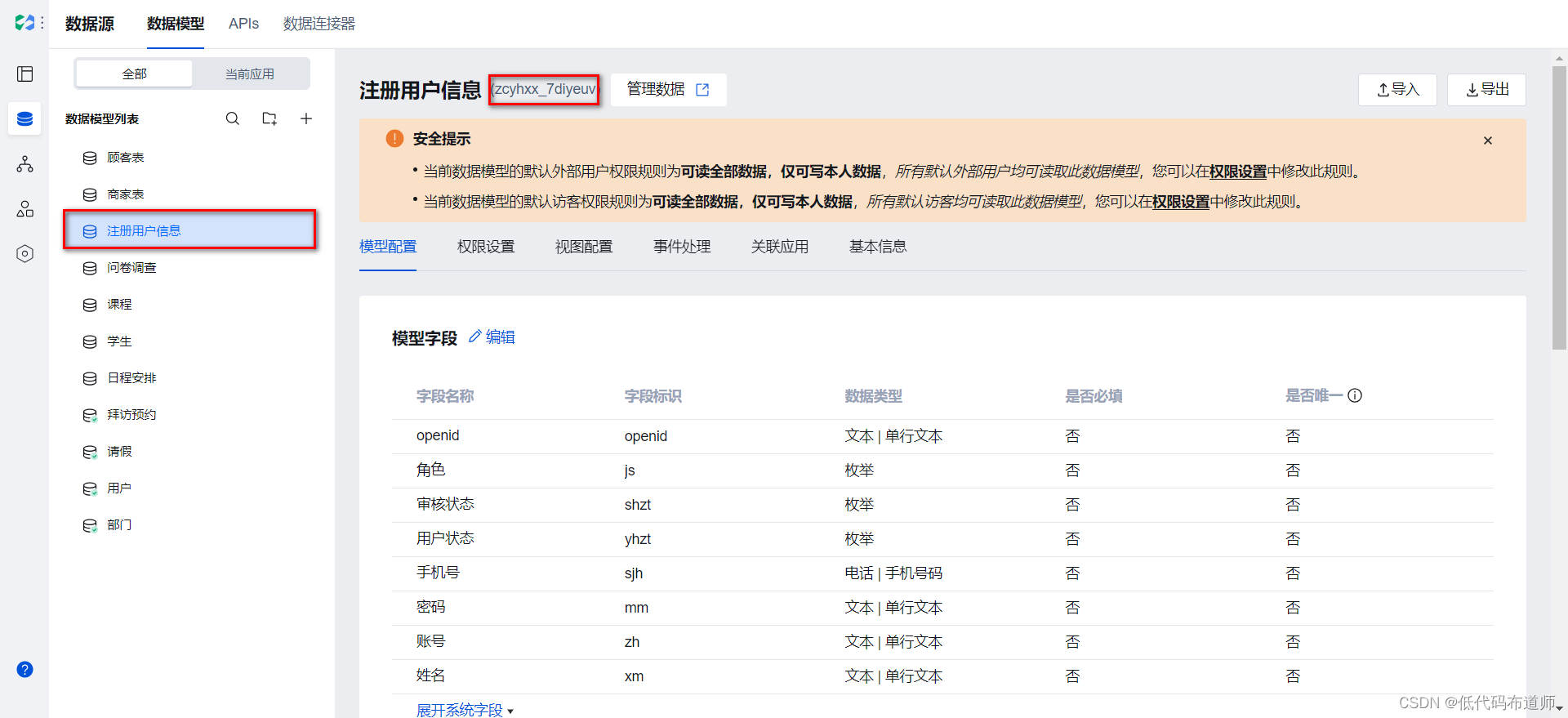Select the 基本信息 tab
This screenshot has width=1568, height=718.
(878, 247)
